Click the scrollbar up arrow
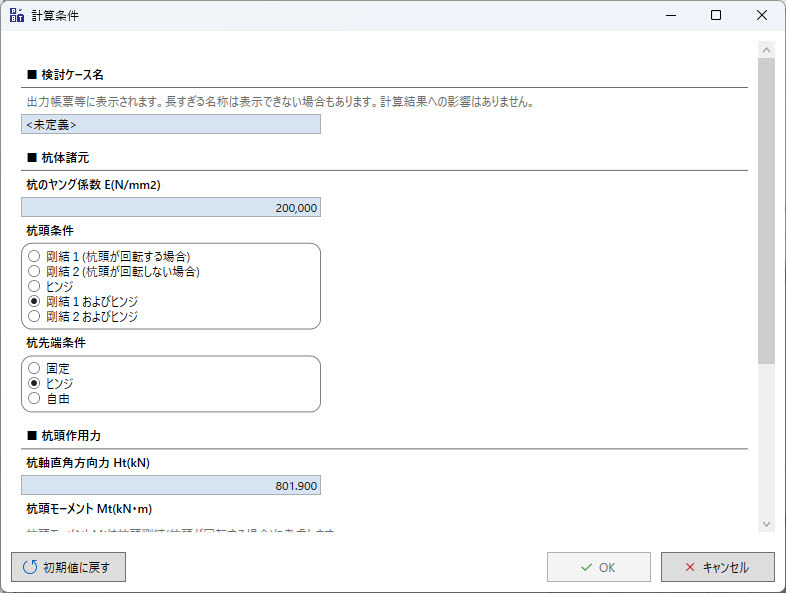 (766, 49)
